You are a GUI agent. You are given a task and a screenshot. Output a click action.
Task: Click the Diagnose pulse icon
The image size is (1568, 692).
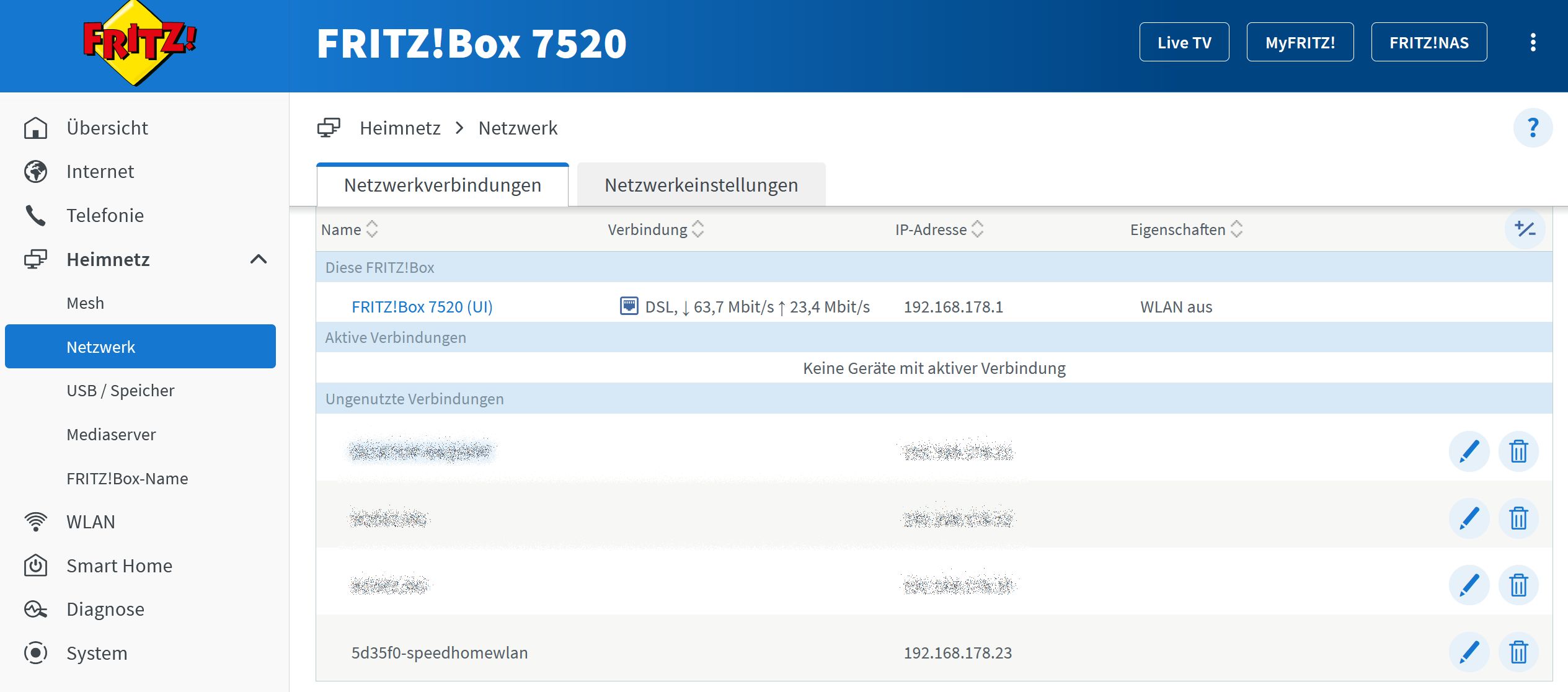pos(35,610)
